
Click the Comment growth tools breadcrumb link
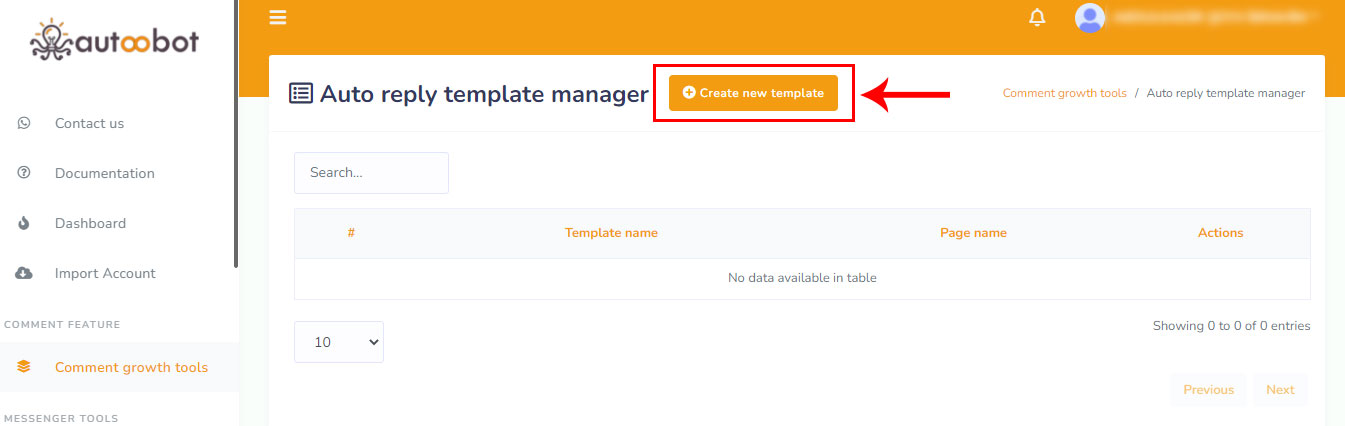[x=1064, y=93]
